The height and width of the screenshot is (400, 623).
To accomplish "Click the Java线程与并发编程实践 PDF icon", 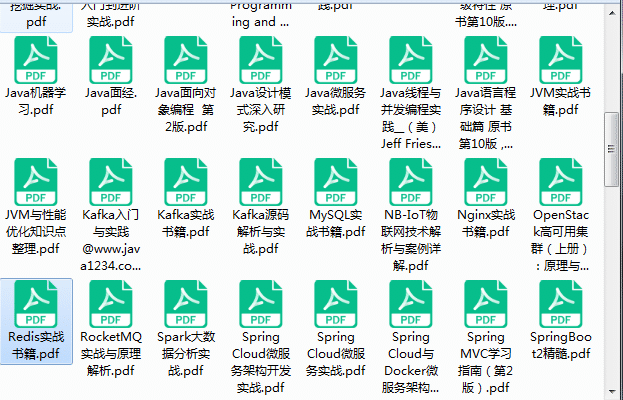I will point(411,60).
